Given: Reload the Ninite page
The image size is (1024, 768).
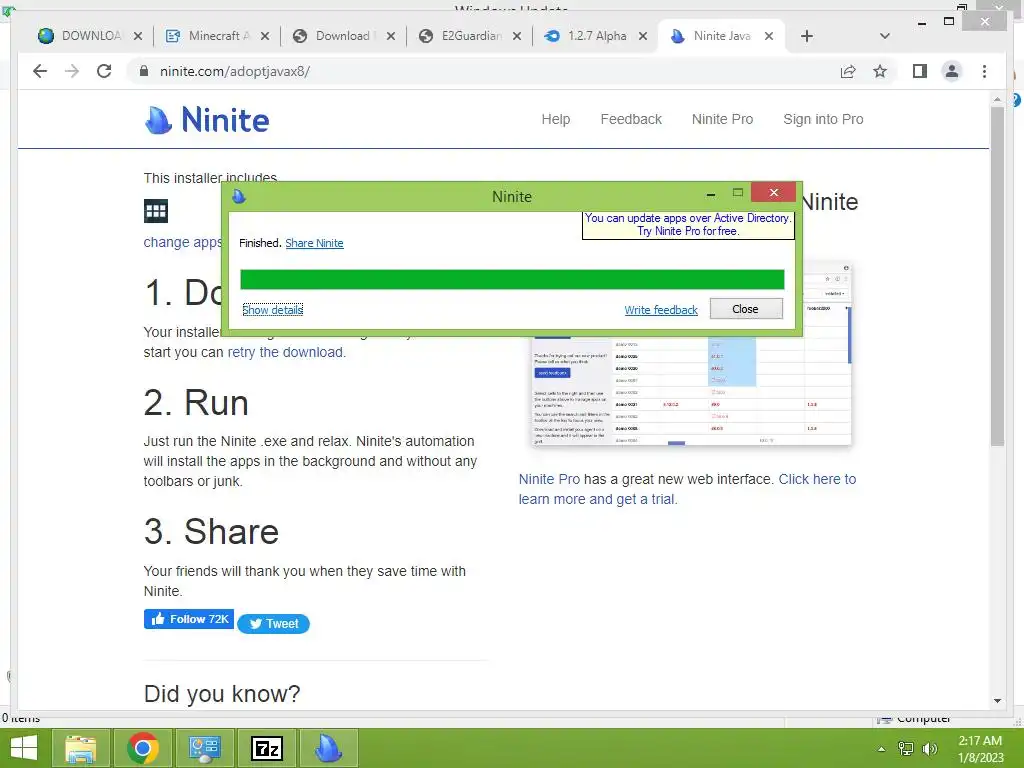Looking at the screenshot, I should tap(104, 71).
